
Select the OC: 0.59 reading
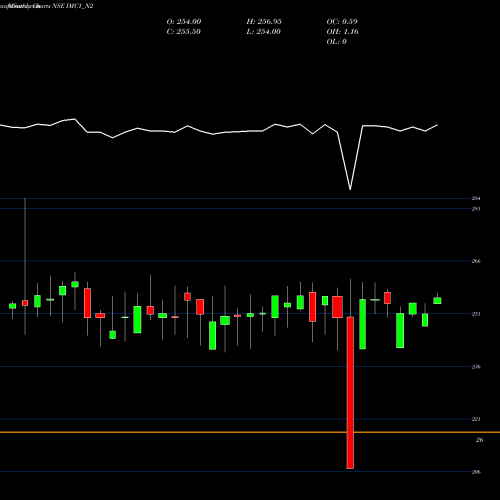pyautogui.click(x=342, y=22)
